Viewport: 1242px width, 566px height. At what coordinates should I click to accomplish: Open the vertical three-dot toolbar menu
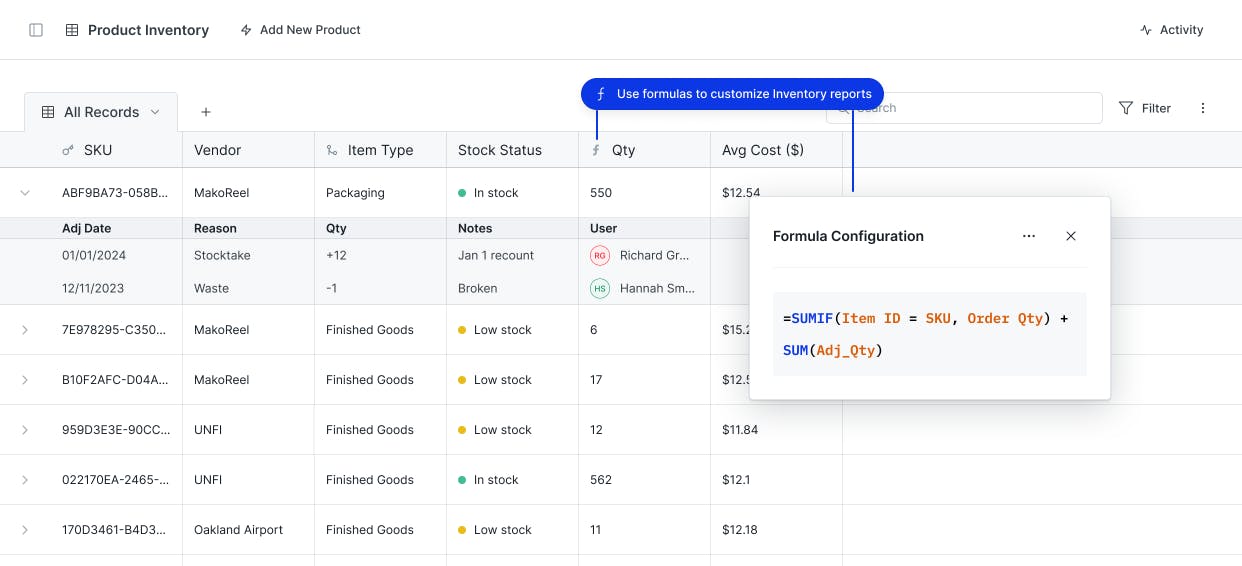1203,108
